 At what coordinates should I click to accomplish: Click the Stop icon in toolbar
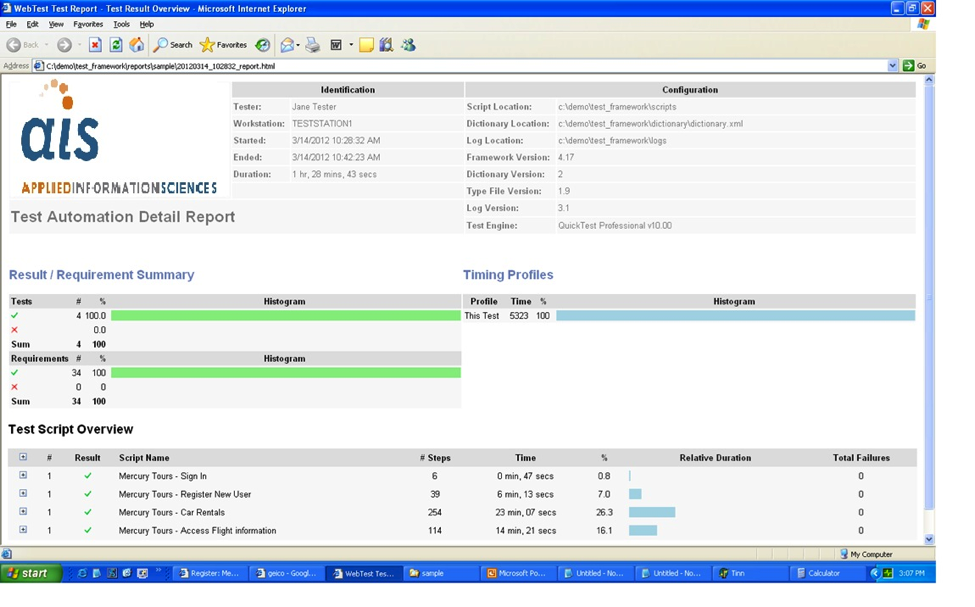coord(95,45)
